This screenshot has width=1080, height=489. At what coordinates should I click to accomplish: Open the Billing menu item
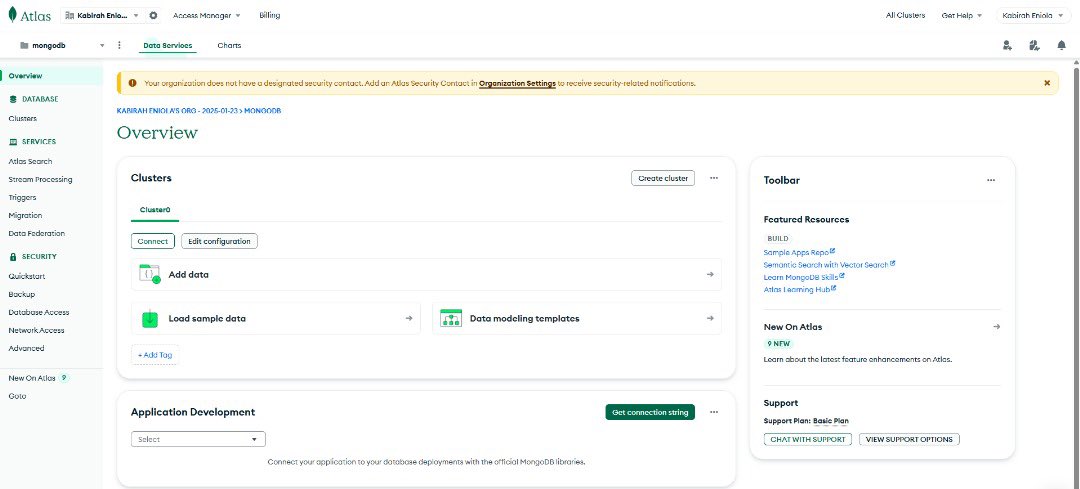pyautogui.click(x=269, y=15)
